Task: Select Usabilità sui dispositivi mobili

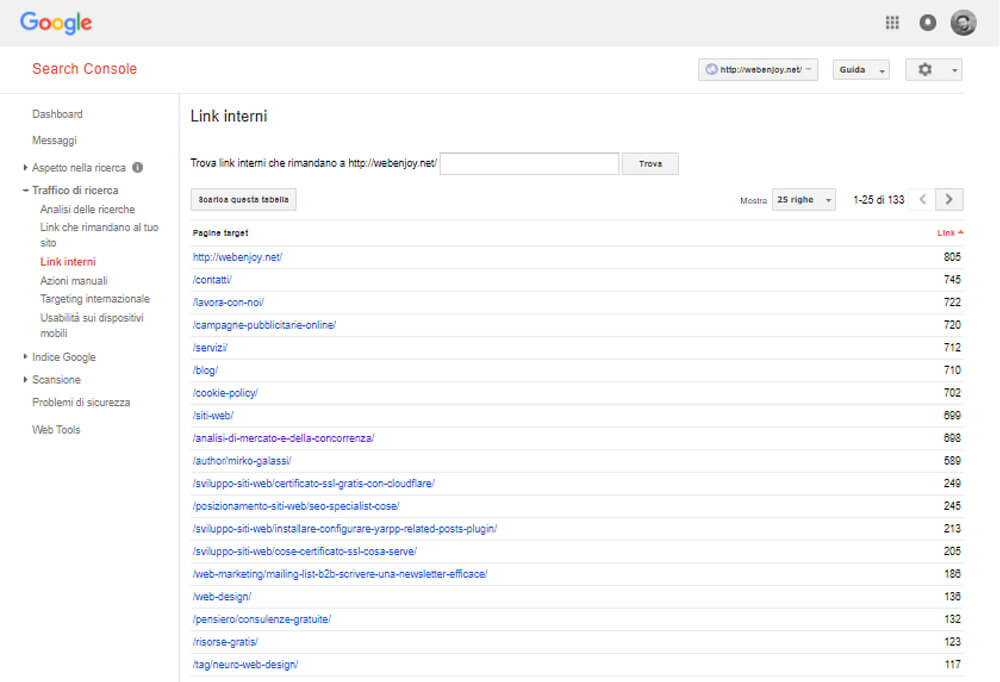Action: pyautogui.click(x=91, y=325)
